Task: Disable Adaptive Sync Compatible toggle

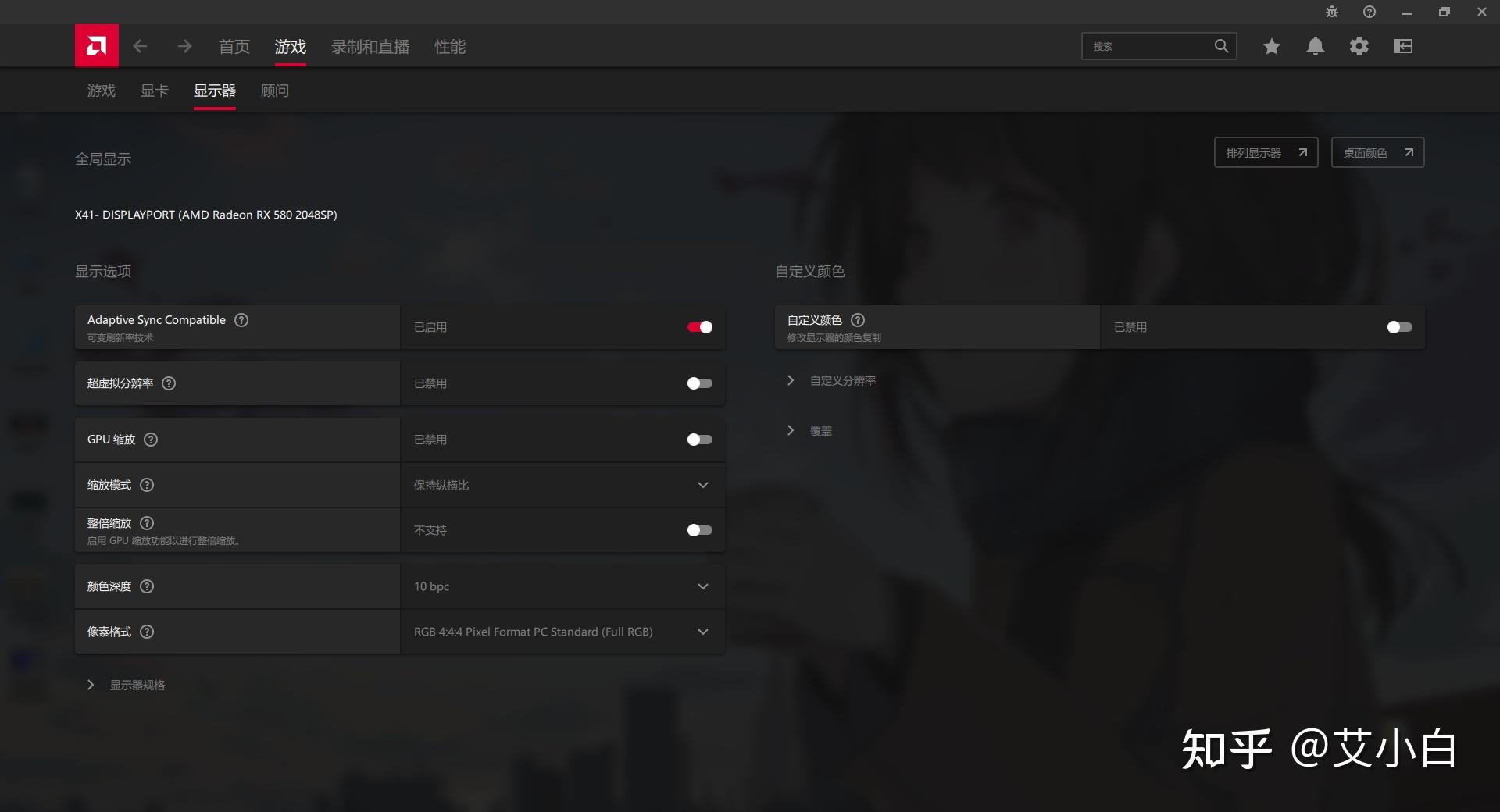Action: coord(700,327)
